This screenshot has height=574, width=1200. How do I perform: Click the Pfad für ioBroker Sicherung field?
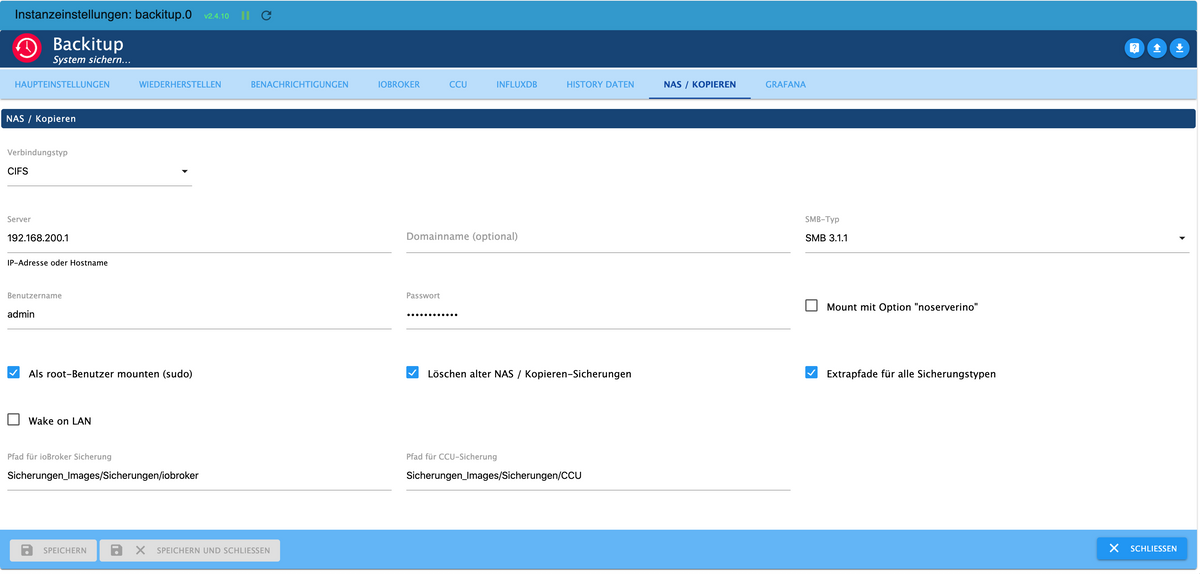pyautogui.click(x=199, y=476)
